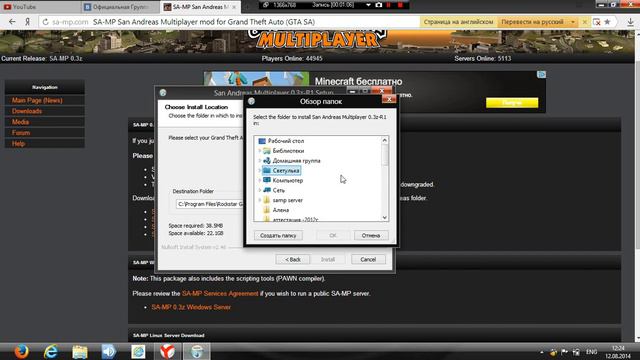Click the AdChoices icon on the Minecraft ad
Viewport: 640px width, 360px height.
[541, 74]
